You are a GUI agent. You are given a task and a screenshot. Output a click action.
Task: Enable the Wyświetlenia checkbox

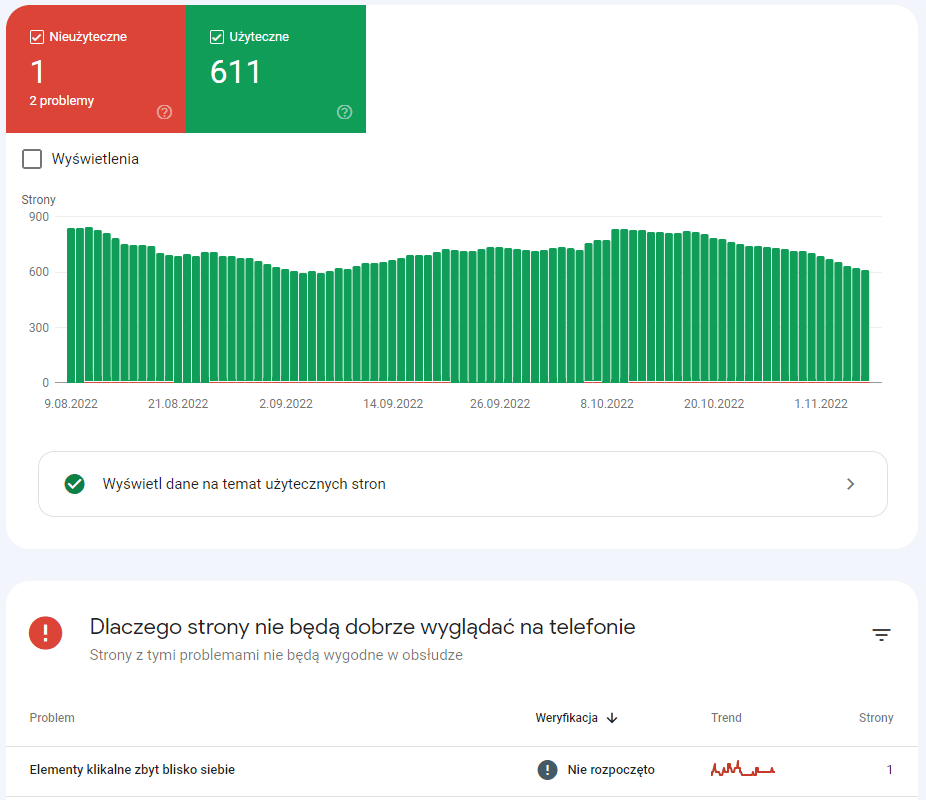(x=32, y=159)
